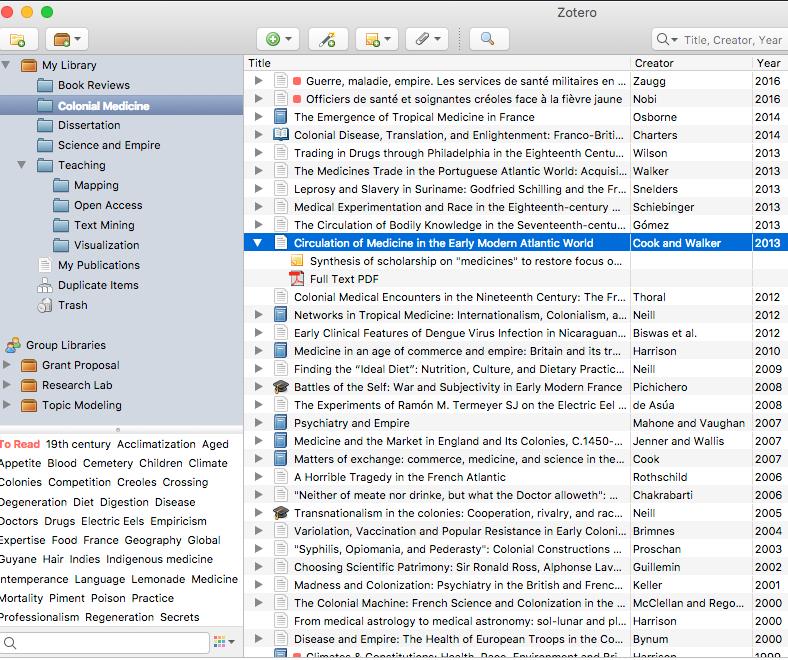Collapse Circulation of Medicine item

[258, 243]
